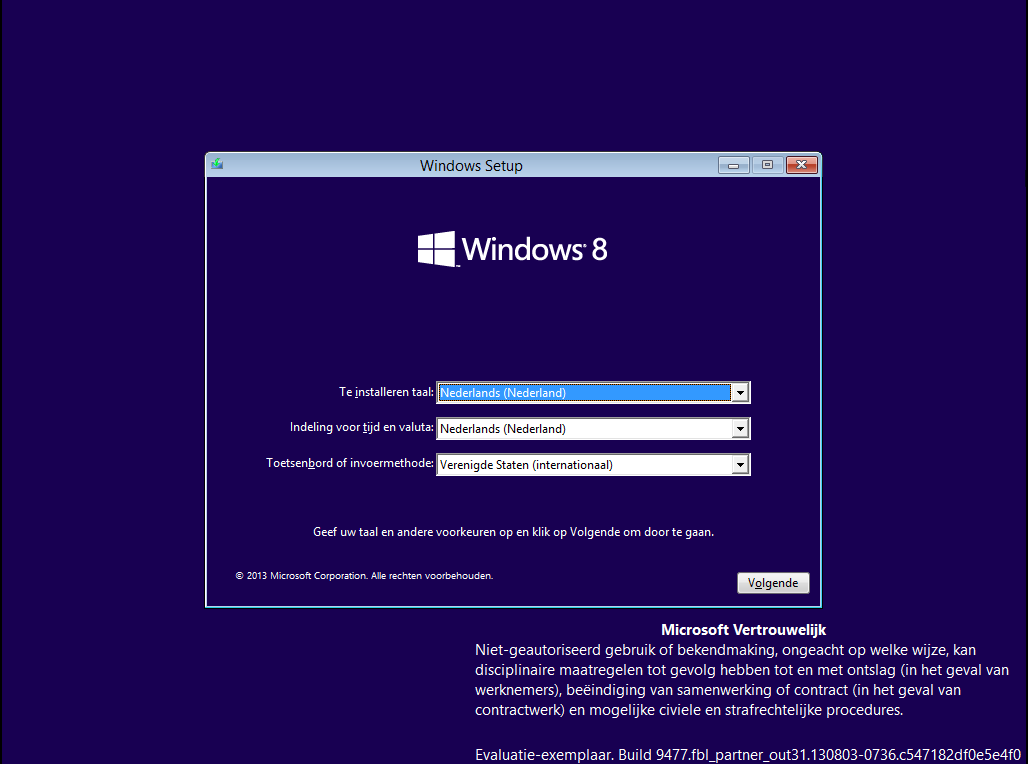The width and height of the screenshot is (1028, 764).
Task: Click the Windows Setup title bar icon
Action: point(217,164)
